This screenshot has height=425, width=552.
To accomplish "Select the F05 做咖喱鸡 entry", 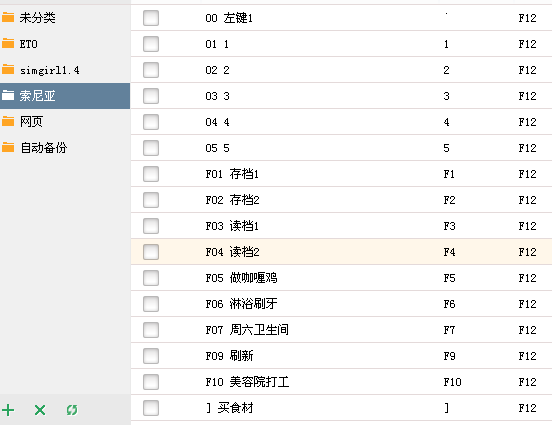I will click(x=241, y=278).
